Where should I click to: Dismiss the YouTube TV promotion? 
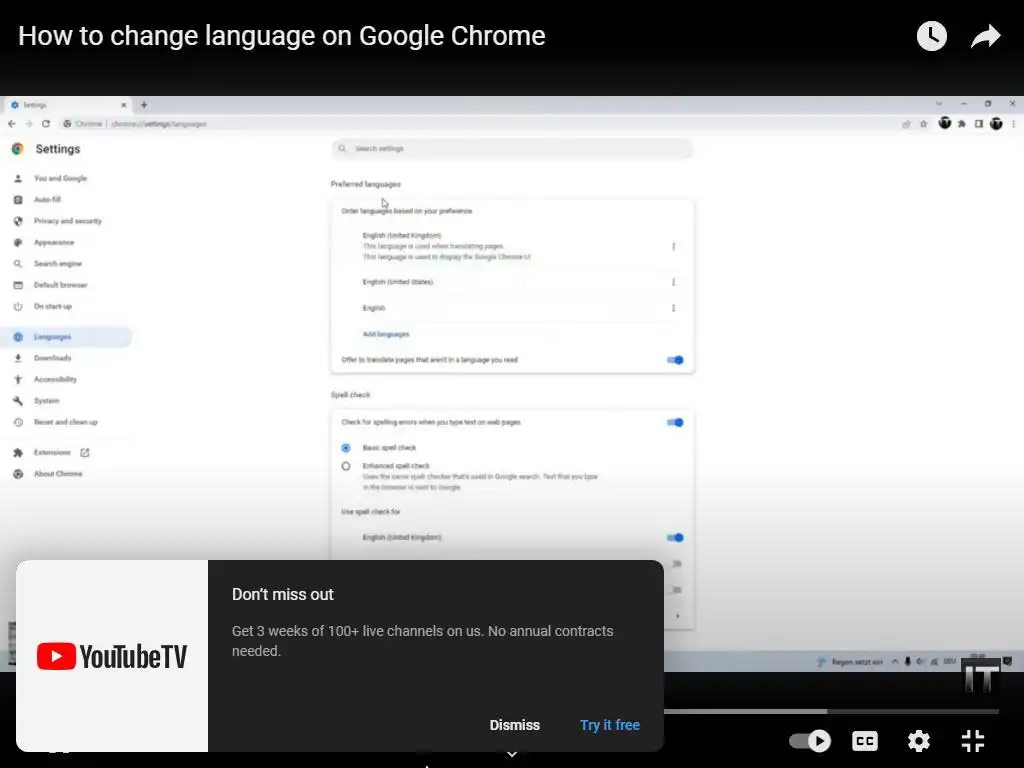coord(515,725)
